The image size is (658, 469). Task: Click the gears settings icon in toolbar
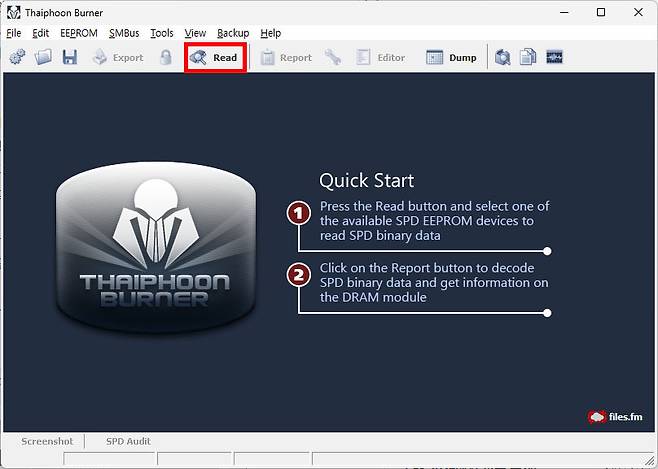point(17,58)
